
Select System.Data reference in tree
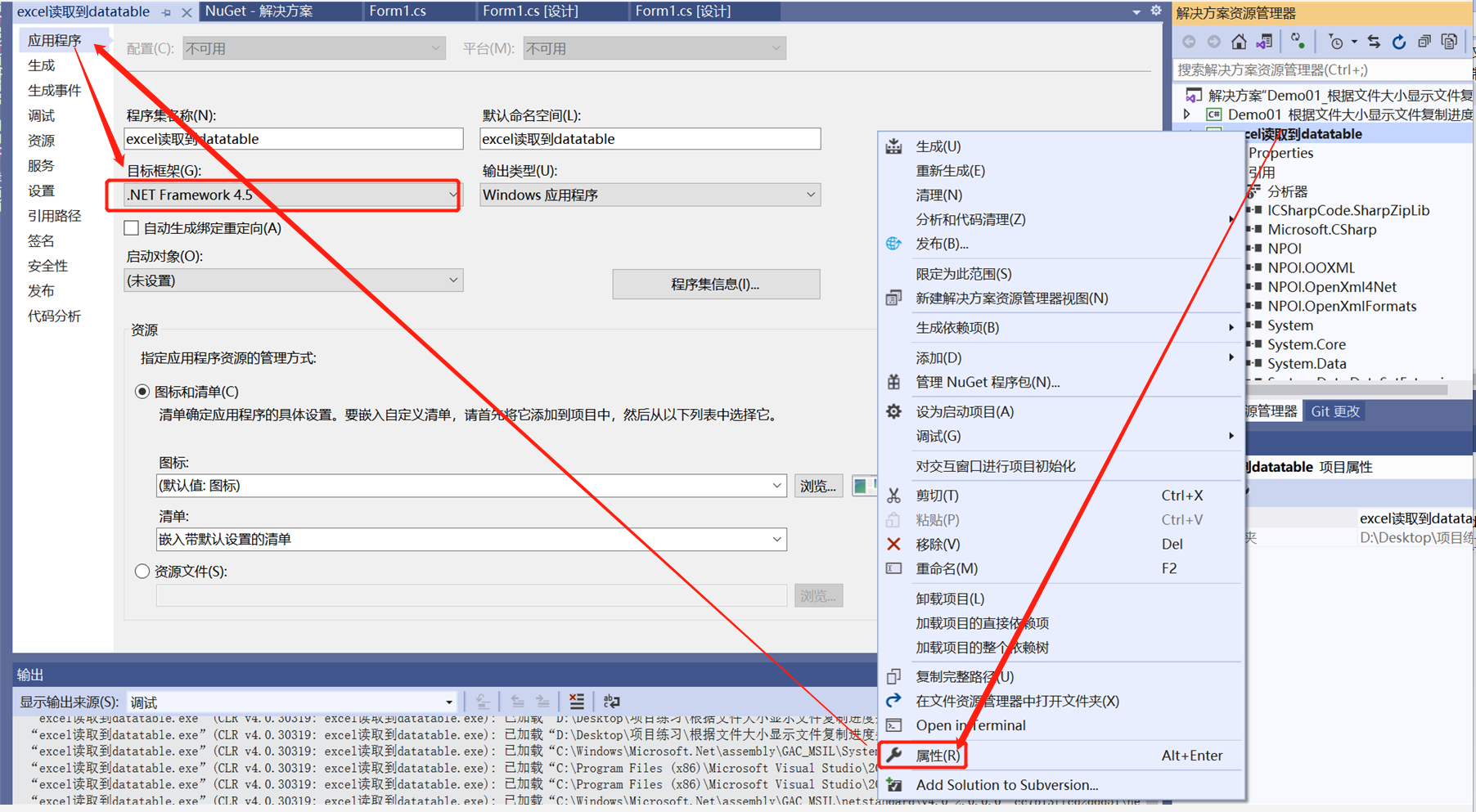tap(1307, 364)
